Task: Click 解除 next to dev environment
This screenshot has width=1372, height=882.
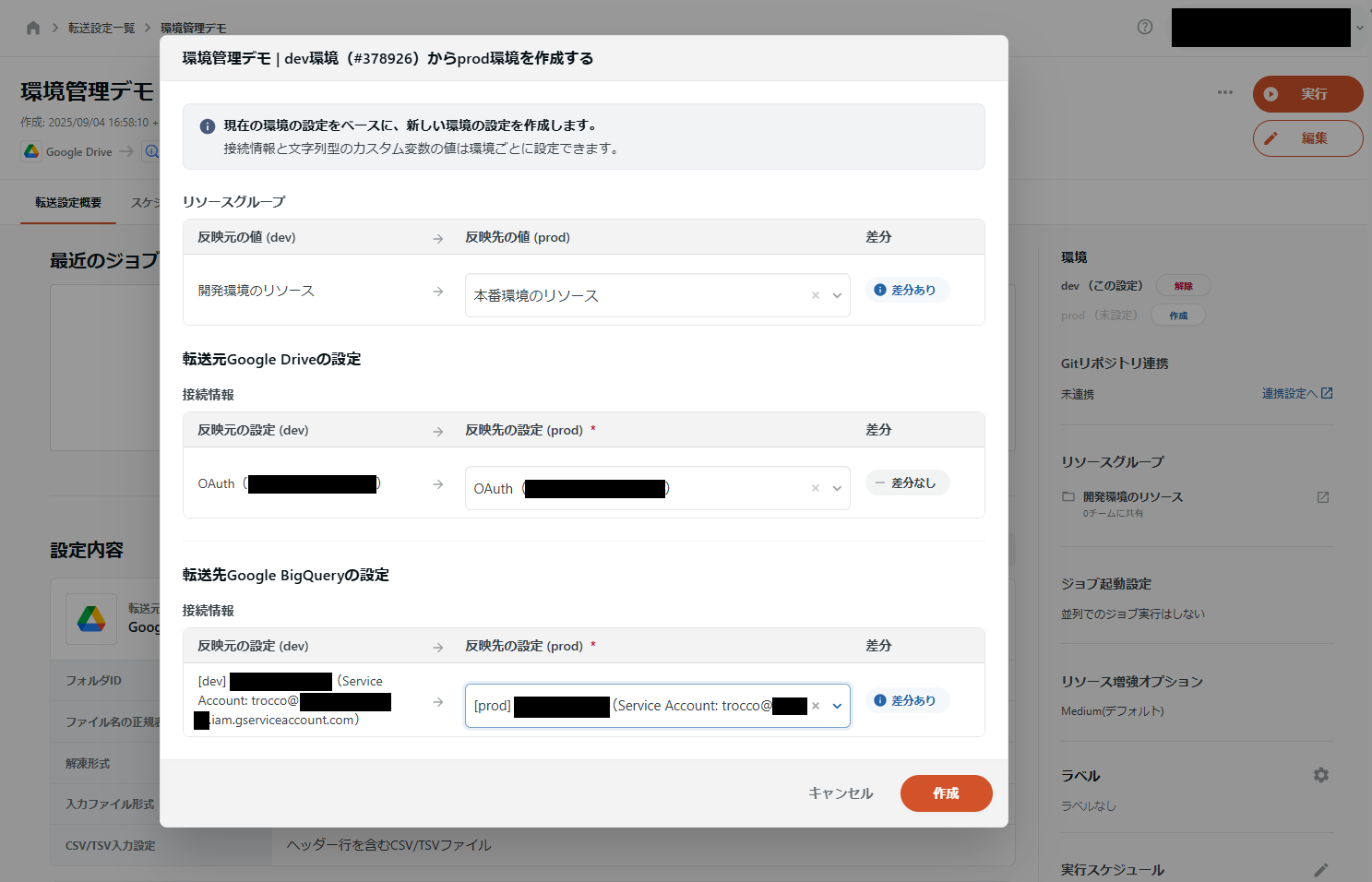Action: coord(1184,286)
